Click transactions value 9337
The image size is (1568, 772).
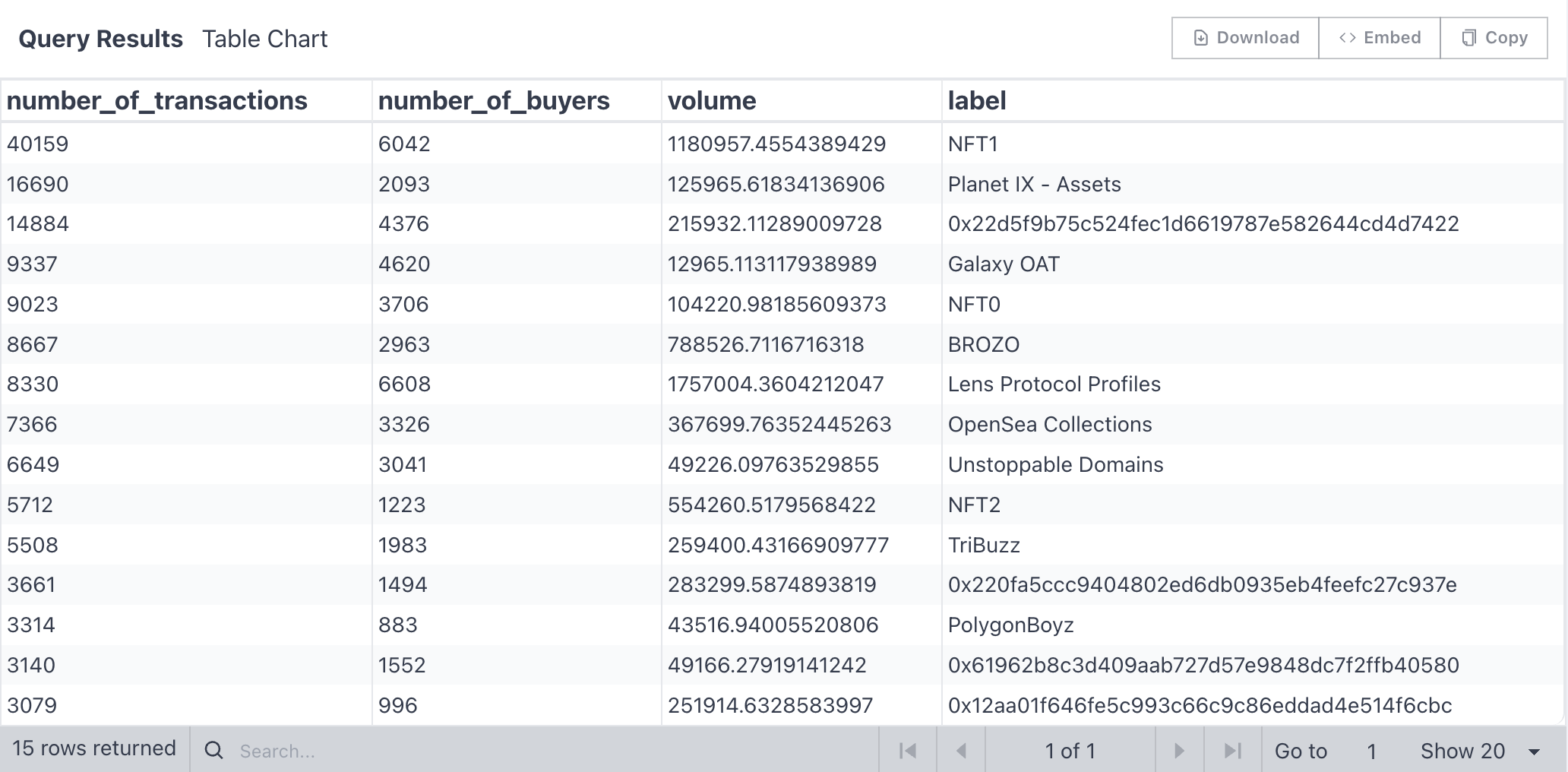(x=32, y=264)
